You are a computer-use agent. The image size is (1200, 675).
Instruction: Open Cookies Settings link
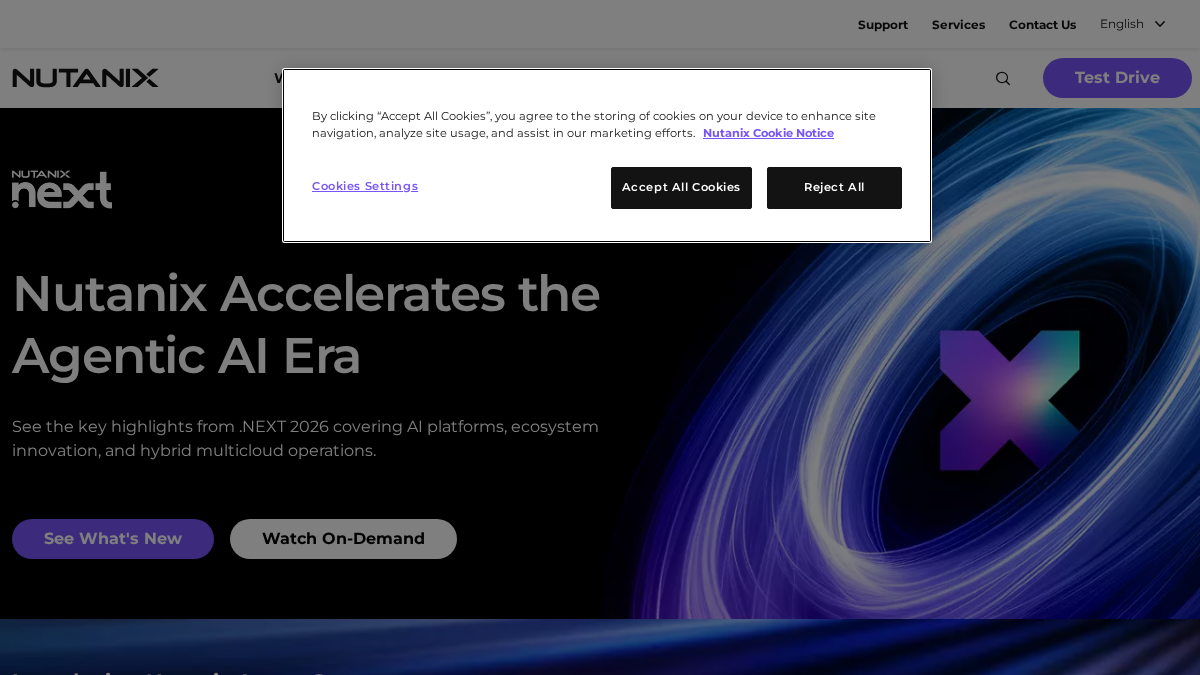pyautogui.click(x=365, y=186)
